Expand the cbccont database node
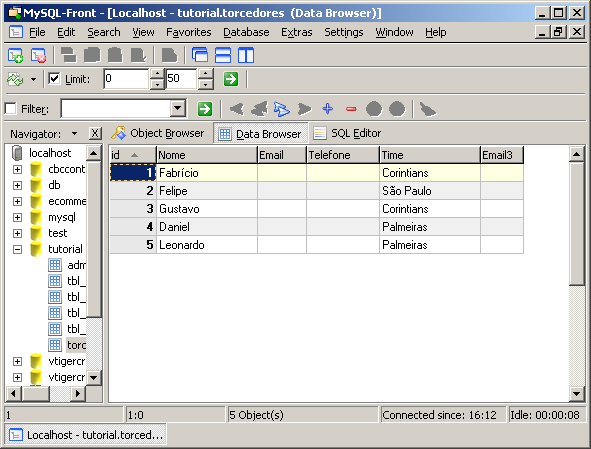 coord(17,169)
